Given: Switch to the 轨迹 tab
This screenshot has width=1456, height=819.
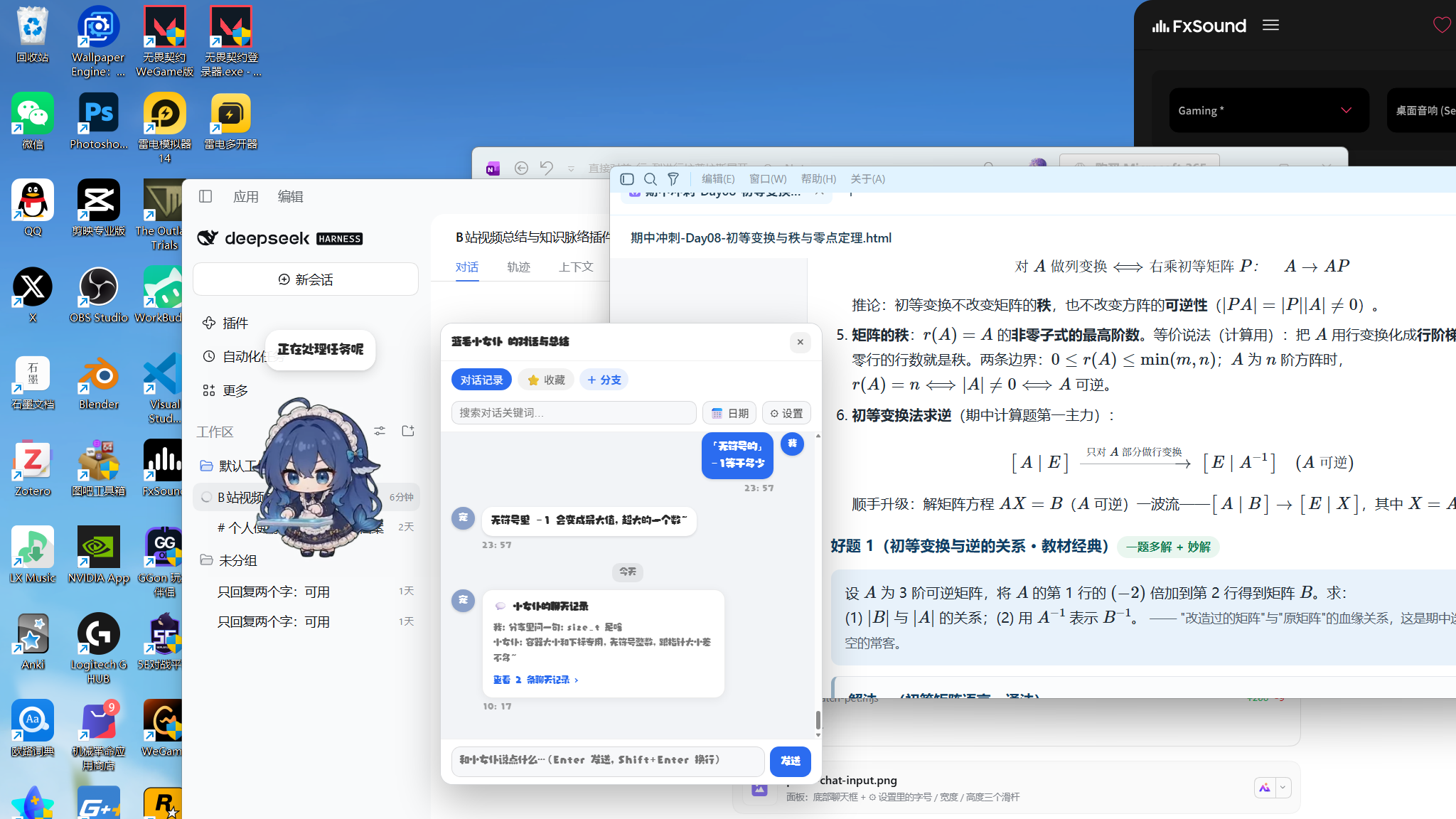Looking at the screenshot, I should click(x=519, y=267).
